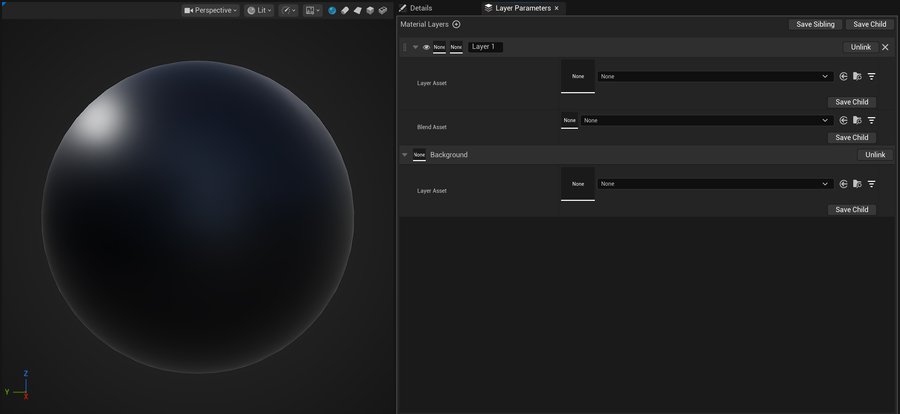Use selected asset for Layer 1 Layer Asset
The image size is (900, 414).
pos(843,76)
